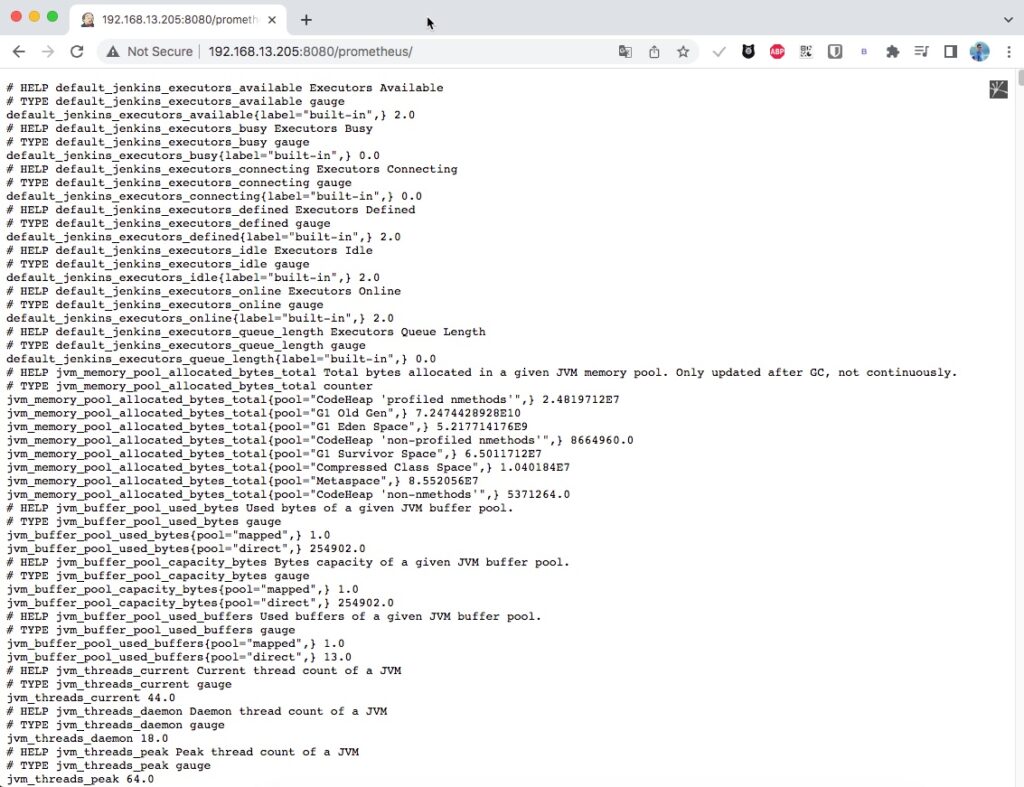The height and width of the screenshot is (787, 1024).
Task: Open the QR code extension icon
Action: coord(806,52)
